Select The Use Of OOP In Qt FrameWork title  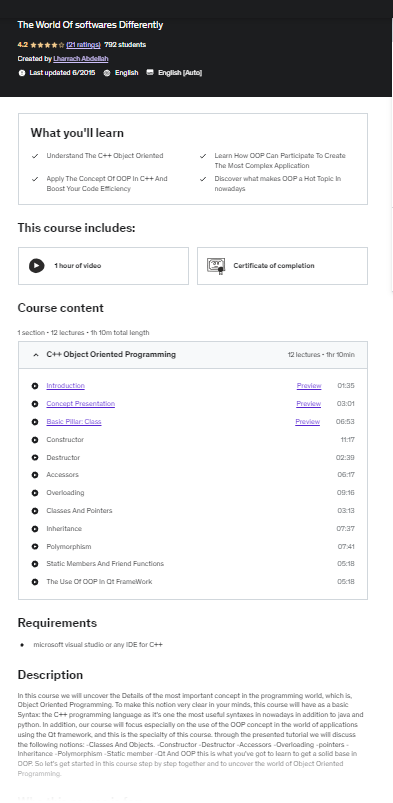[x=99, y=582]
